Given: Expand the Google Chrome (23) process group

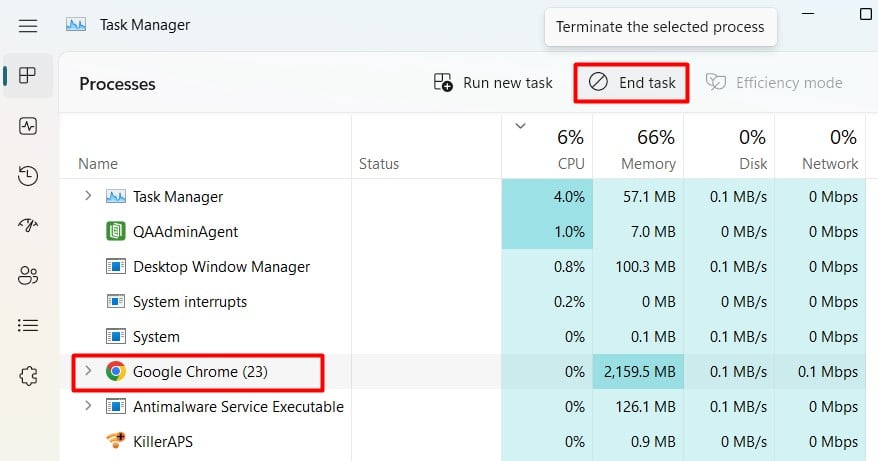Looking at the screenshot, I should 88,371.
